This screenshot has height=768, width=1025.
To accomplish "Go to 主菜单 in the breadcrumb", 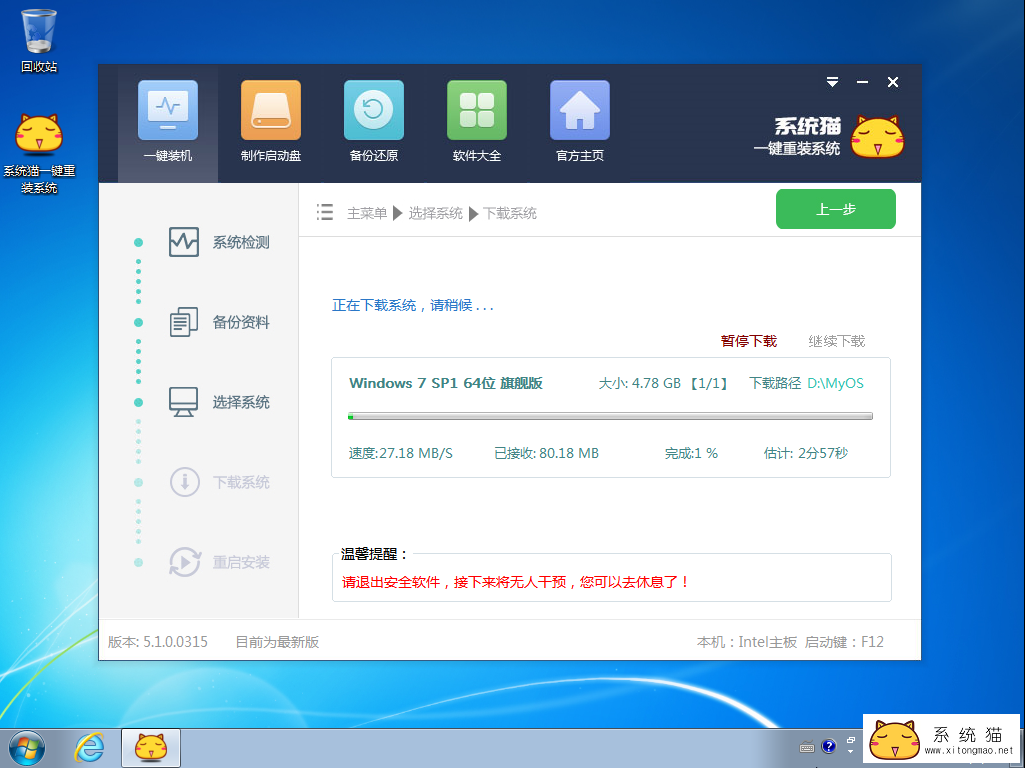I will click(x=367, y=214).
